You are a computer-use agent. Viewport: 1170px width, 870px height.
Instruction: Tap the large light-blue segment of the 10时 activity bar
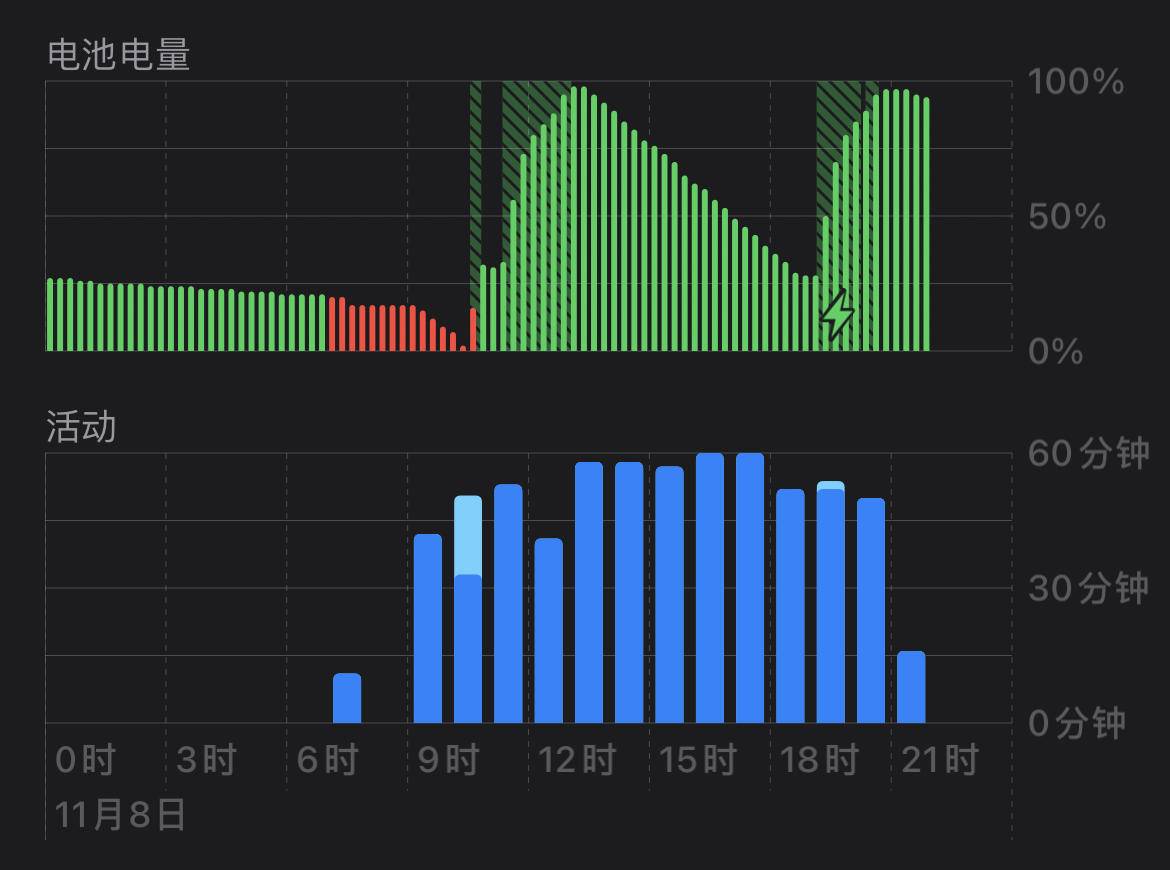468,536
